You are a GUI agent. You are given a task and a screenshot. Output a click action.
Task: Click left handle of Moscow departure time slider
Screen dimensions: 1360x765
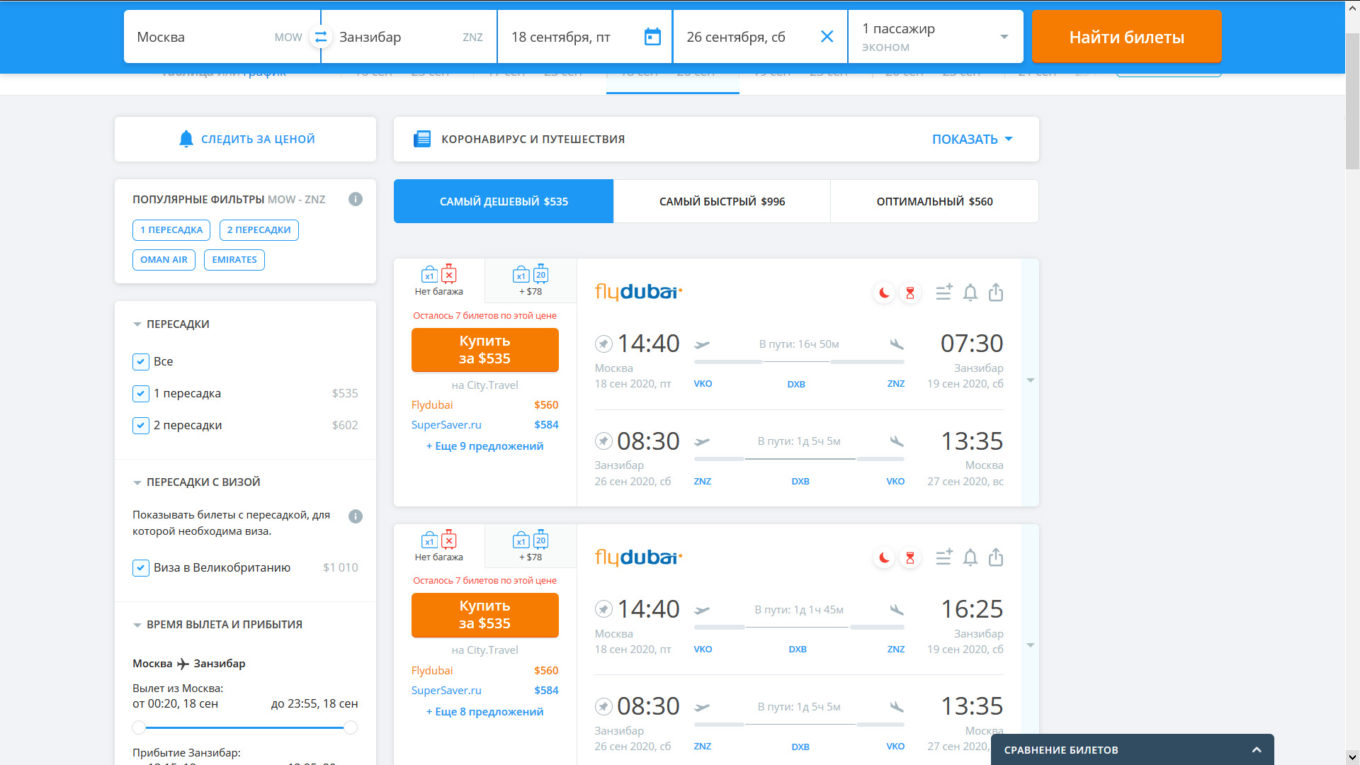point(139,727)
